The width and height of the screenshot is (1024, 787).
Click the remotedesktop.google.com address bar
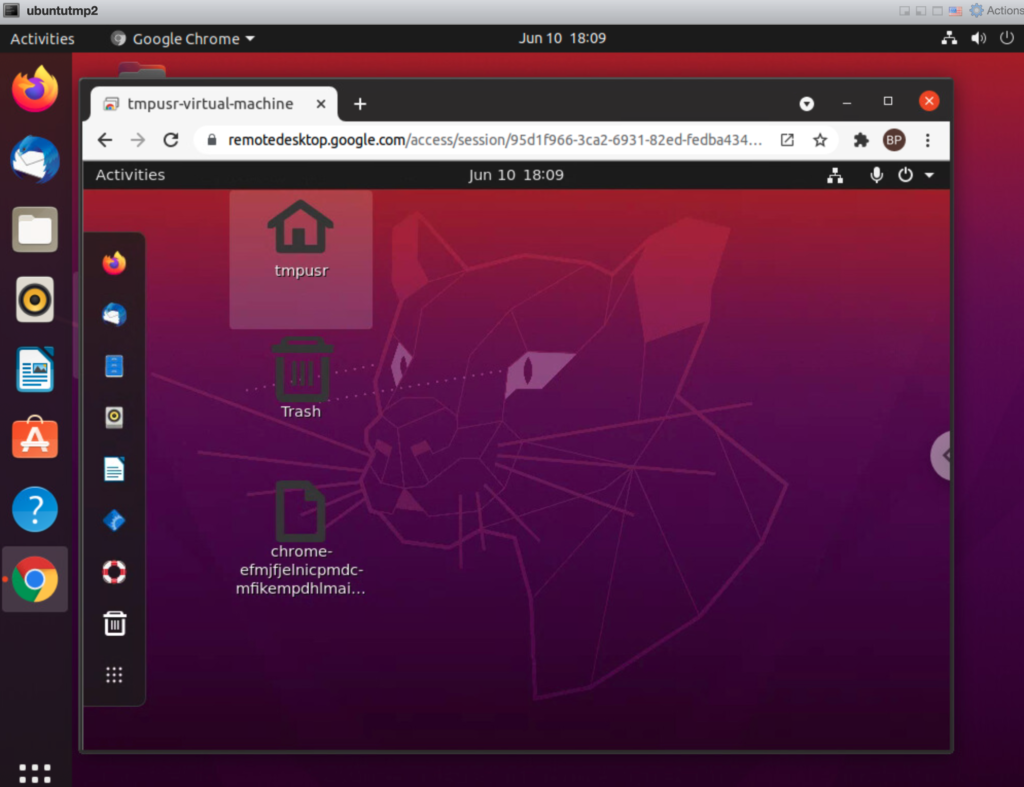(494, 140)
